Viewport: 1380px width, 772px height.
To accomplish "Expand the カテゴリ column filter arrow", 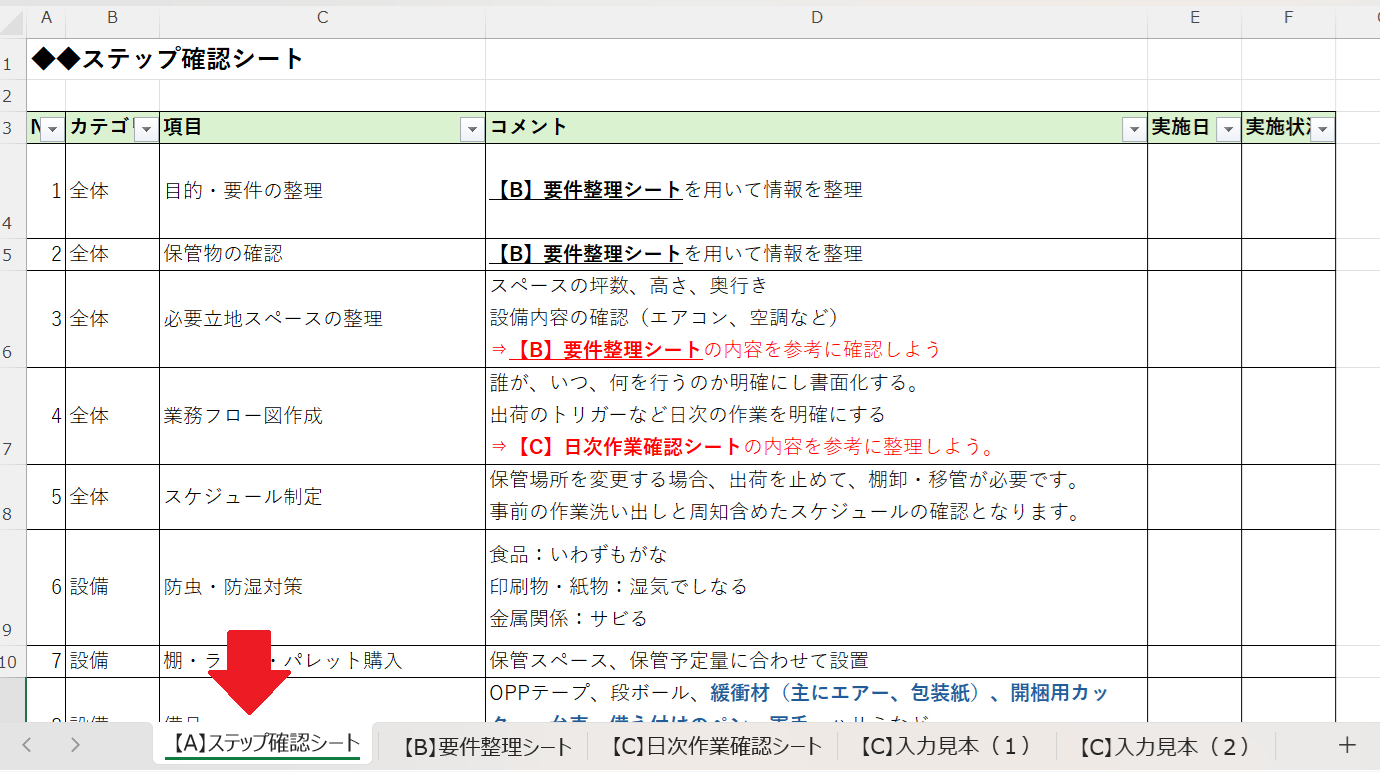I will click(146, 129).
